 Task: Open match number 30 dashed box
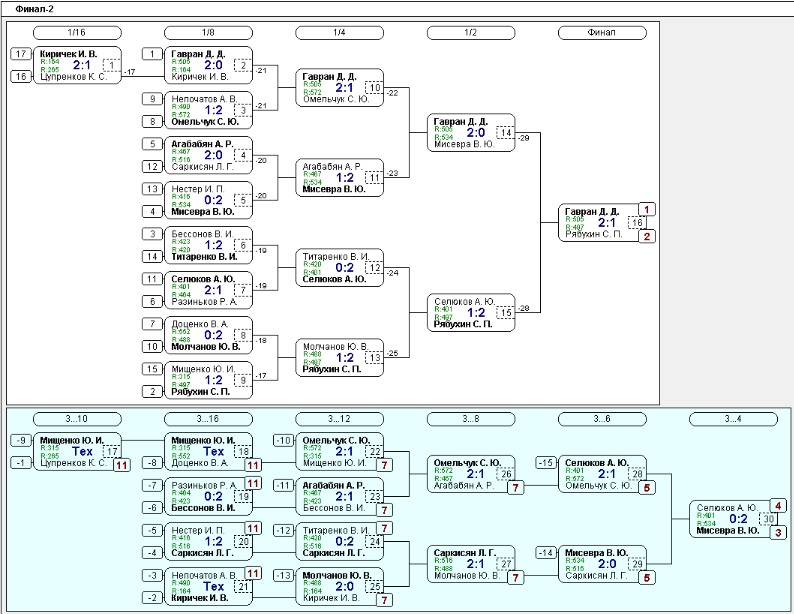tap(768, 519)
